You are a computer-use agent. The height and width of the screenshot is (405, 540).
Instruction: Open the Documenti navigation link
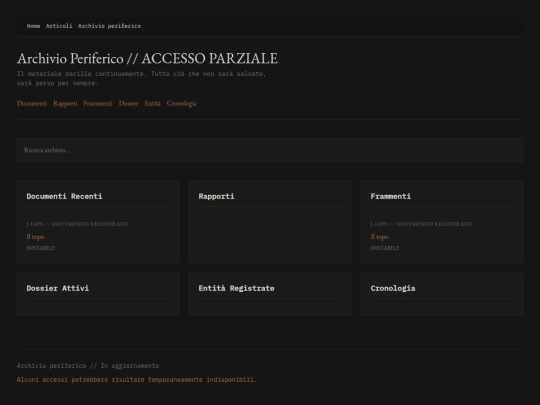tap(32, 103)
